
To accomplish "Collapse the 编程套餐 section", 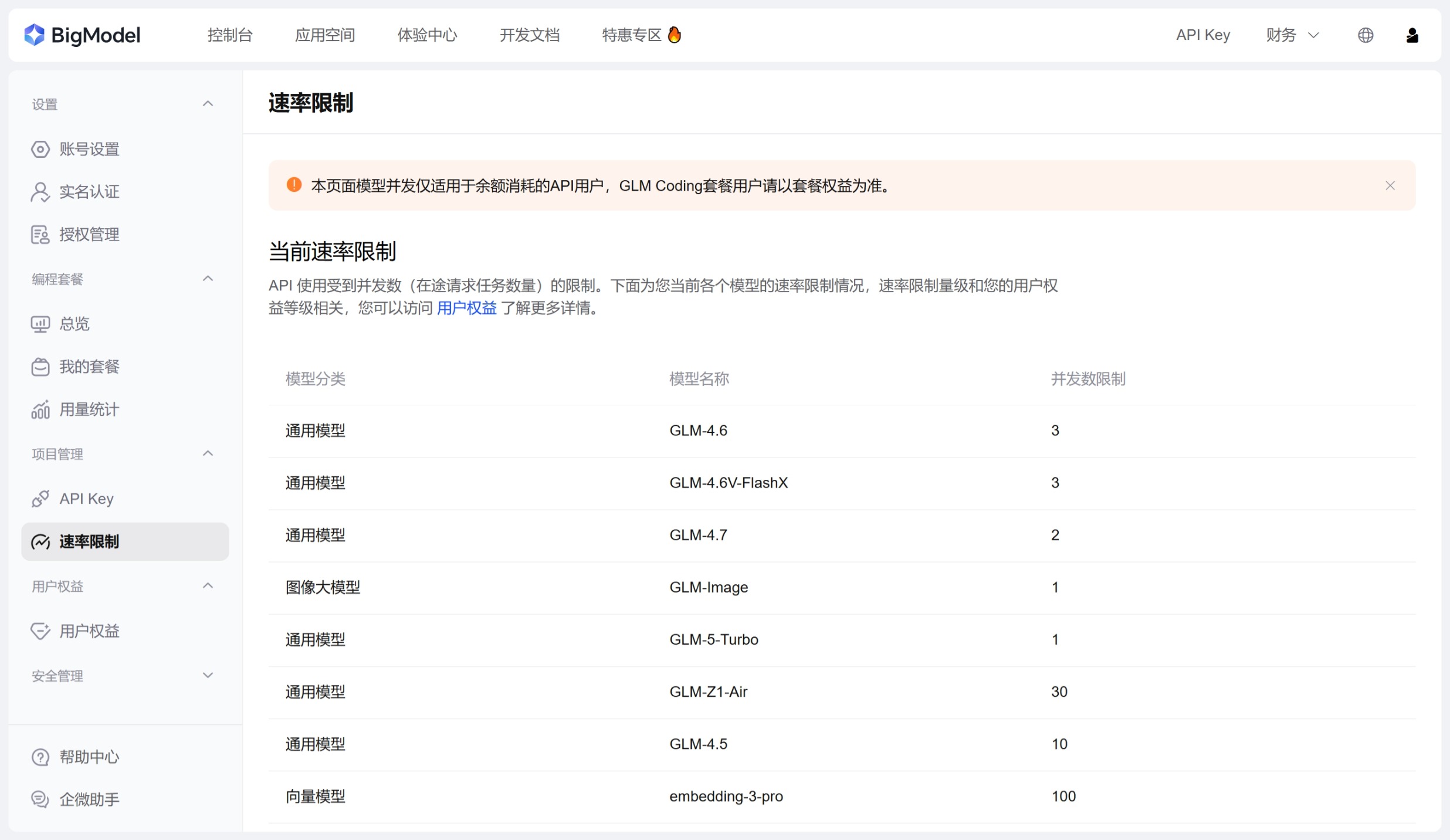I will point(207,278).
